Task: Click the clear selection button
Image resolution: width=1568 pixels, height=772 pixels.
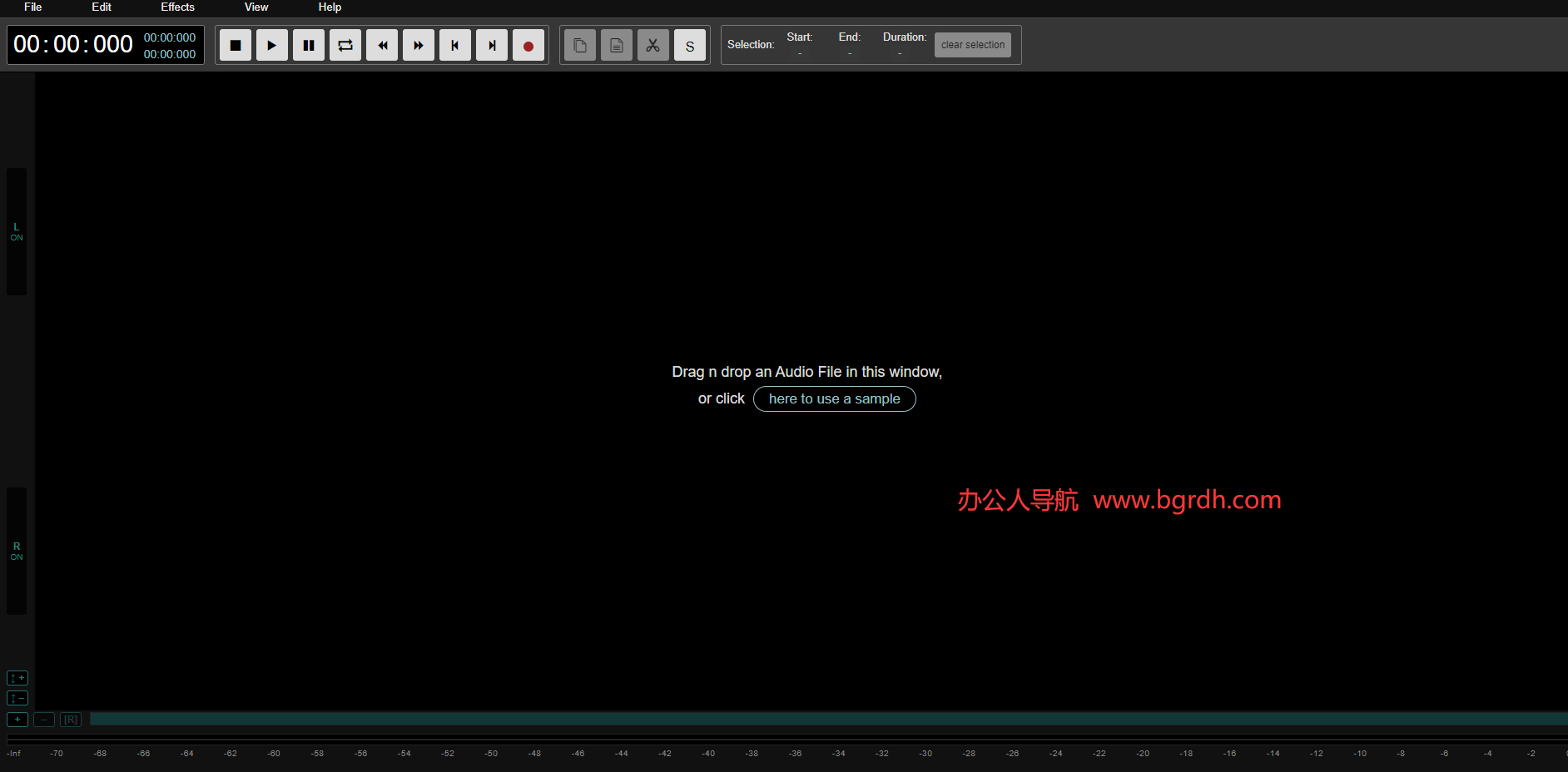Action: [972, 44]
